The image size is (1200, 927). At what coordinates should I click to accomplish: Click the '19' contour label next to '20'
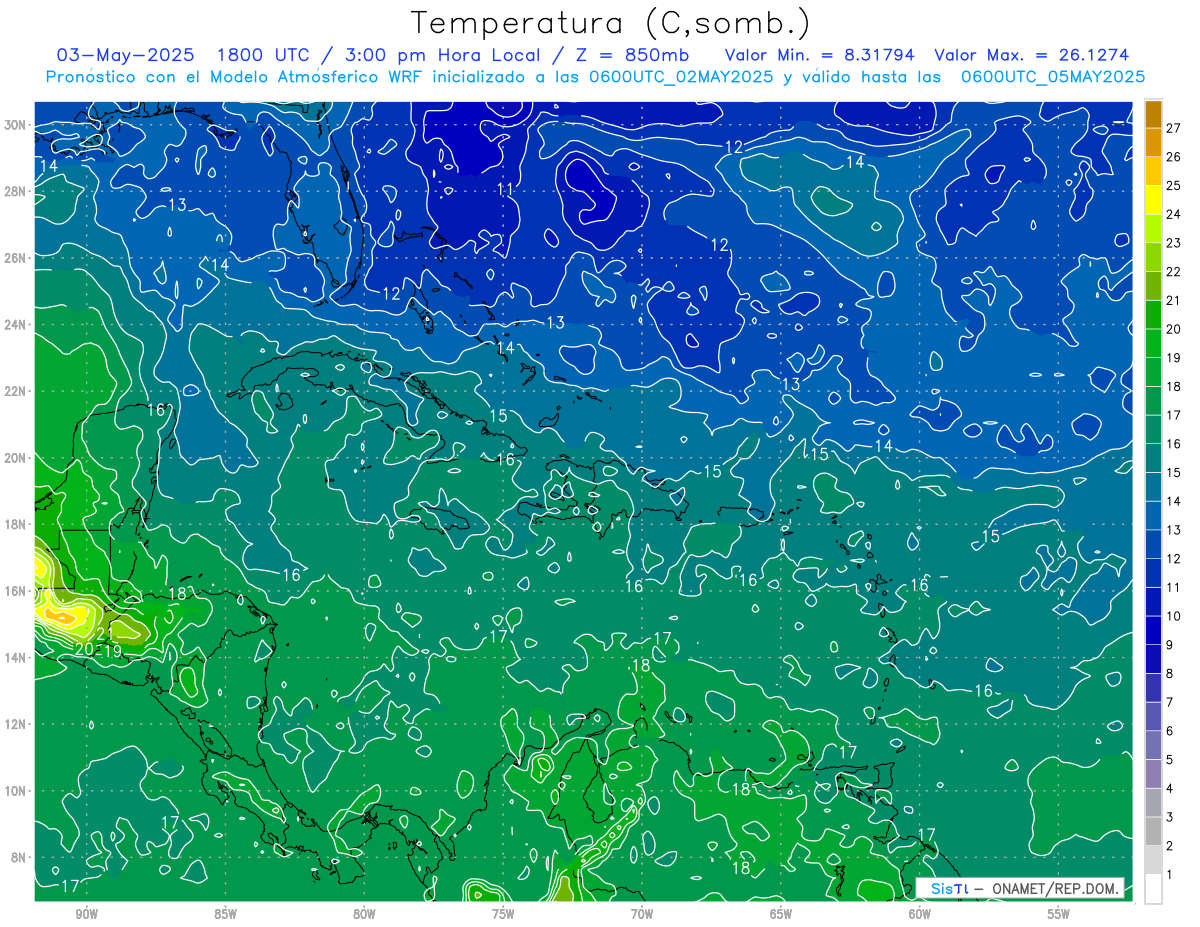[112, 651]
